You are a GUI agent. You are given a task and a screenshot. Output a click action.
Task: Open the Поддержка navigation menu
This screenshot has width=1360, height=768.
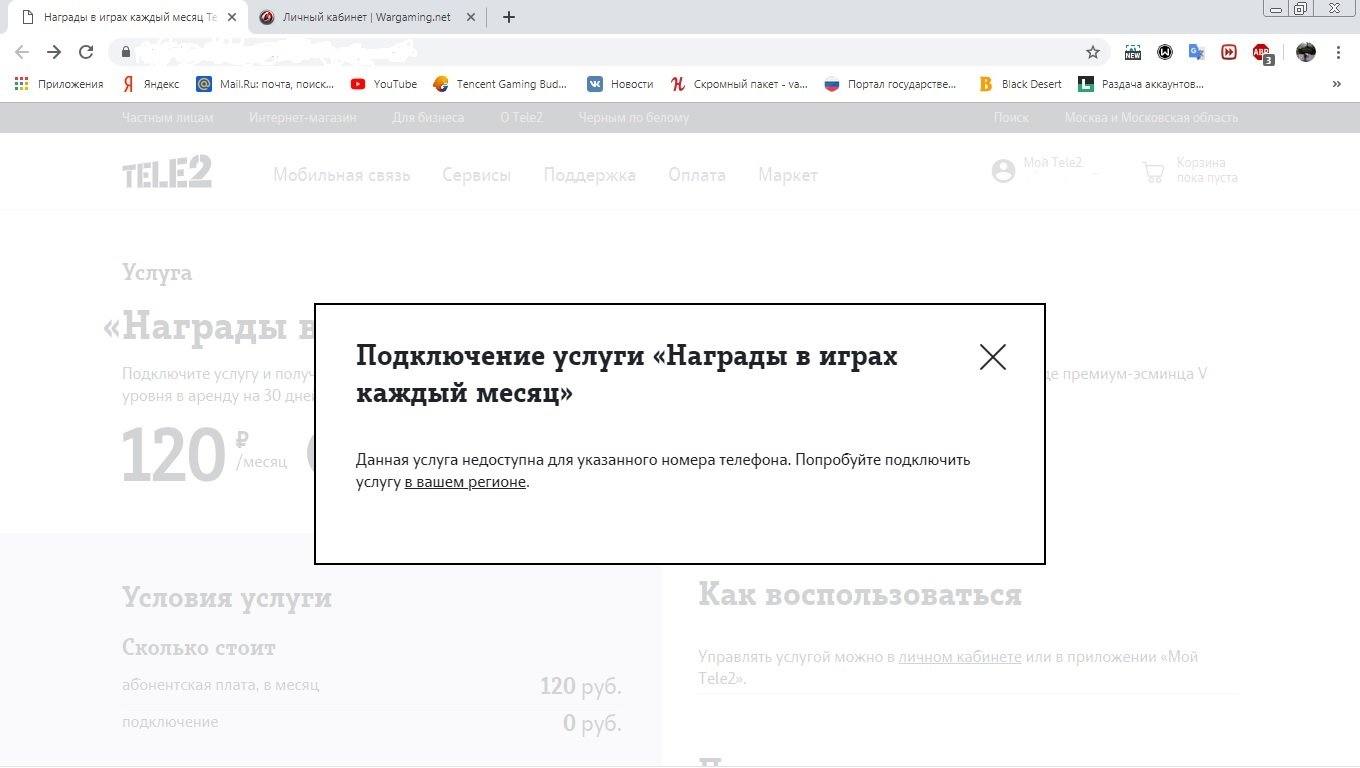click(590, 175)
